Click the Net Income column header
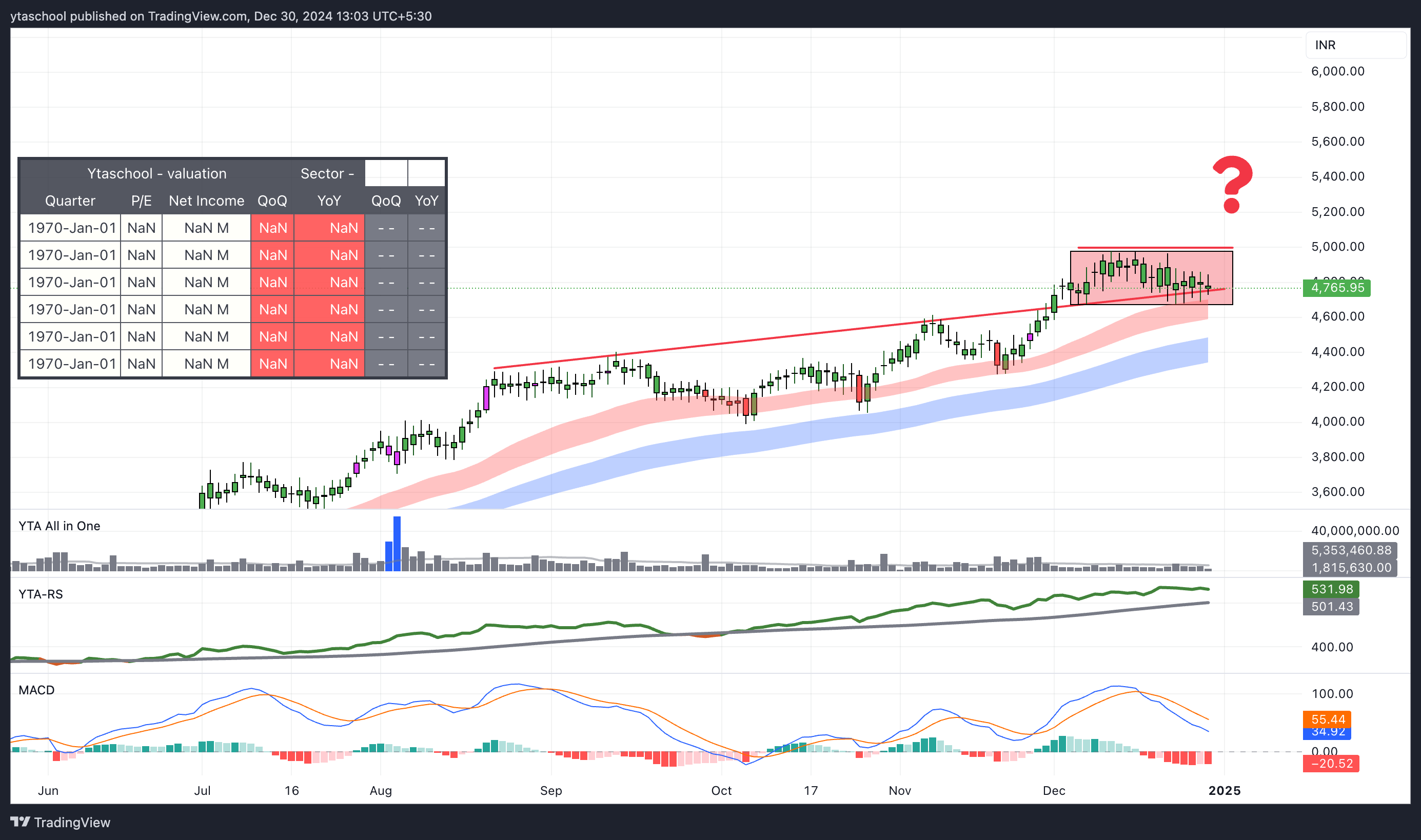The height and width of the screenshot is (840, 1421). pos(207,201)
